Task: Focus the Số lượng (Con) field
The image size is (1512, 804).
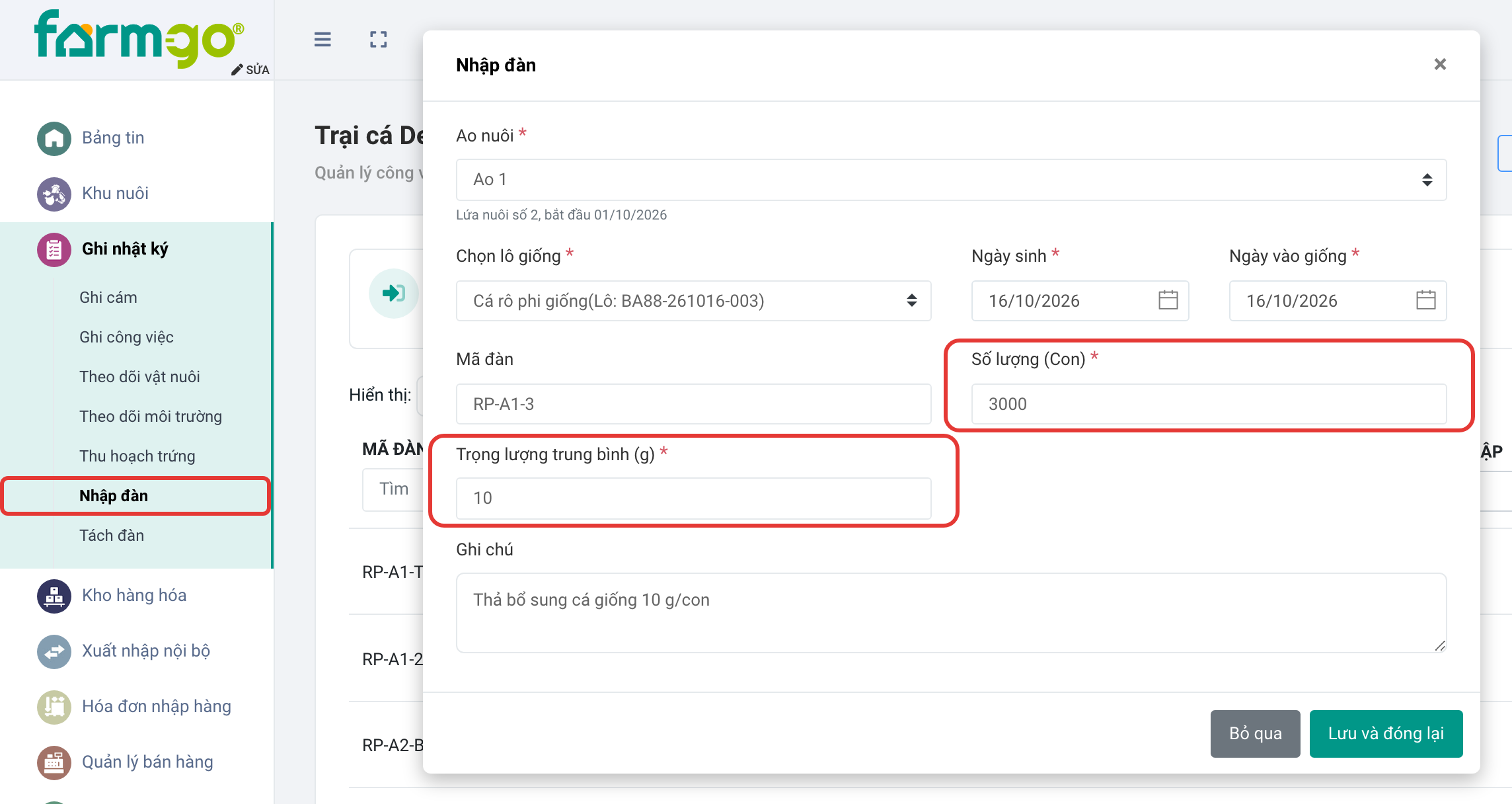Action: pyautogui.click(x=1209, y=404)
